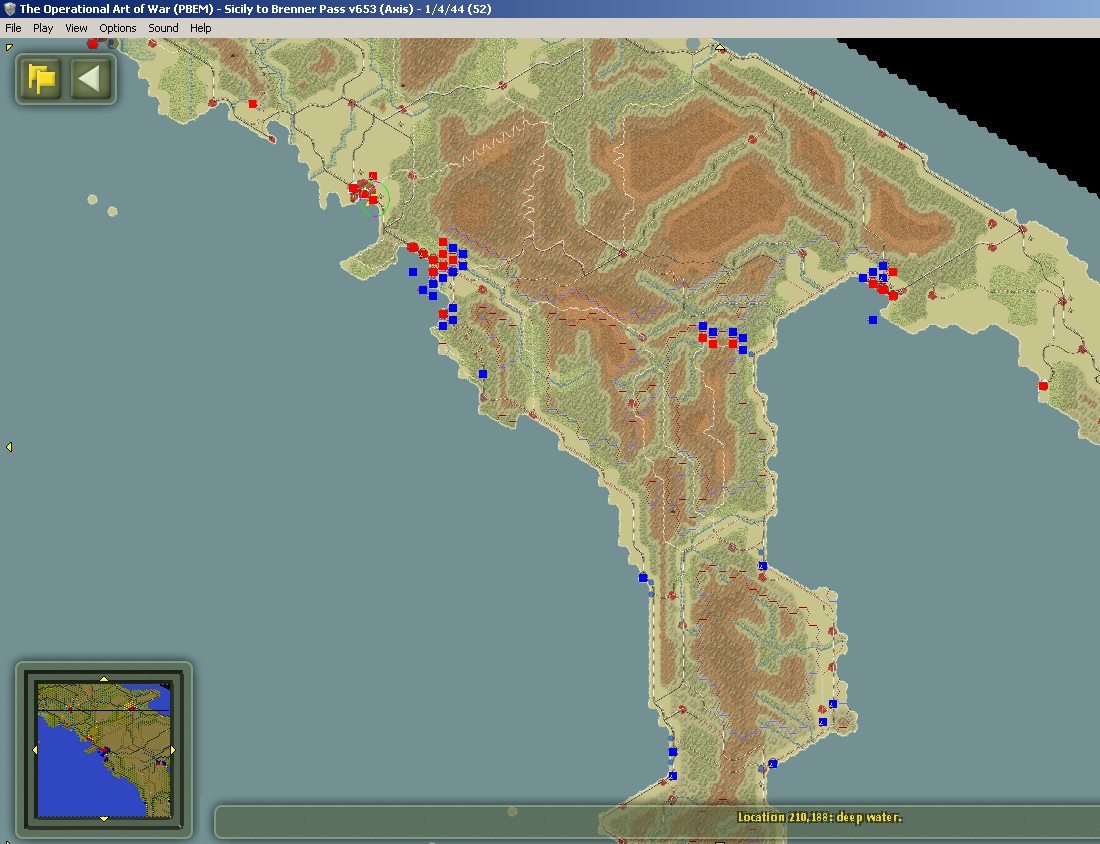Screen dimensions: 1100x844
Task: Open the File menu
Action: pyautogui.click(x=13, y=28)
